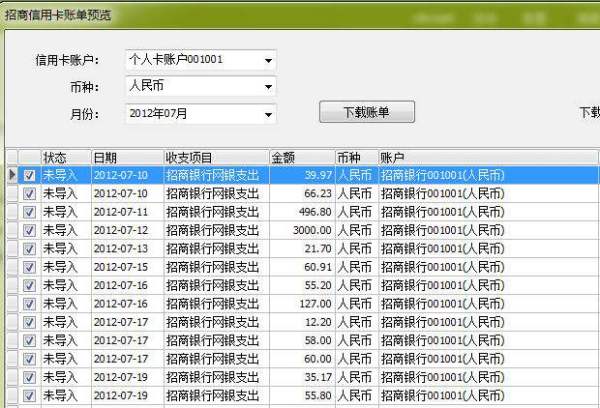Toggle the checkbox in the 55.80 row
Image resolution: width=600 pixels, height=408 pixels.
point(29,396)
